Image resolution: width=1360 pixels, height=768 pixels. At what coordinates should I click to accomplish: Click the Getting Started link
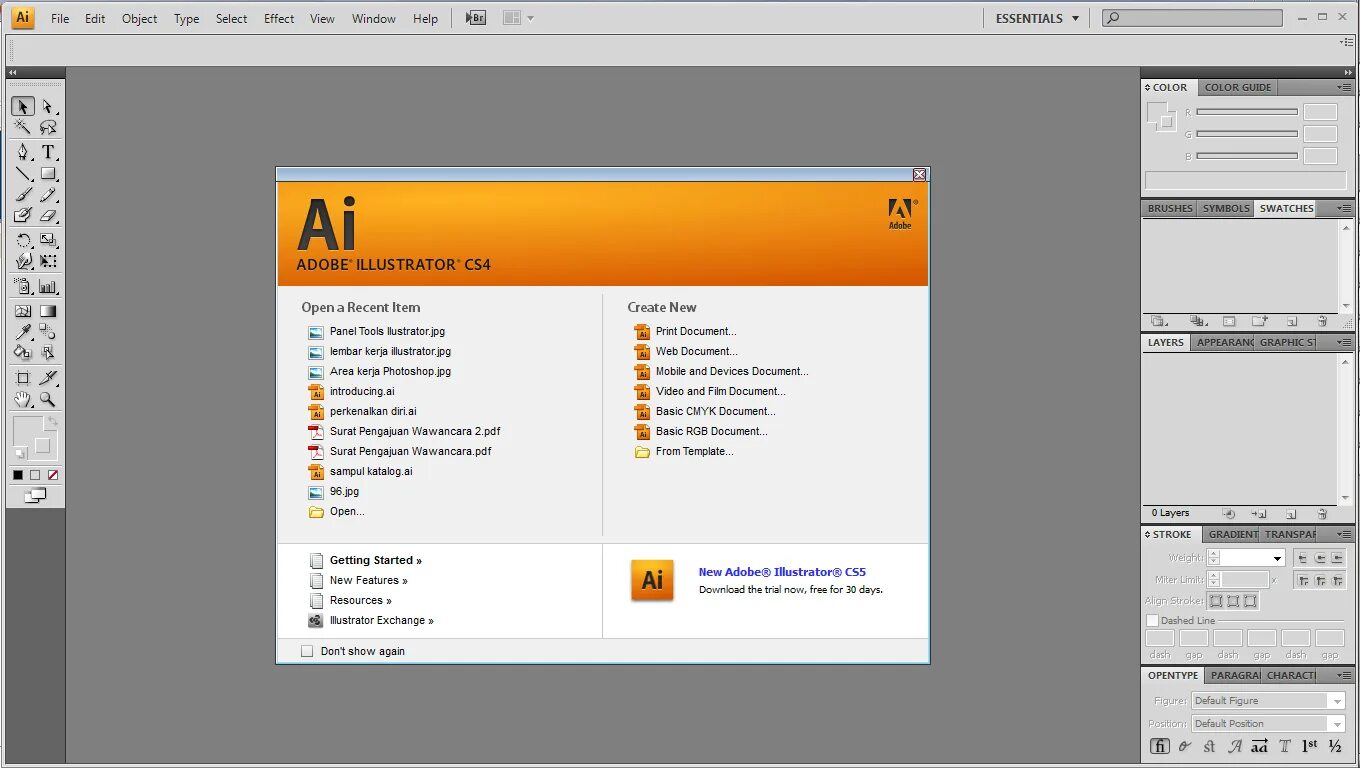[376, 560]
